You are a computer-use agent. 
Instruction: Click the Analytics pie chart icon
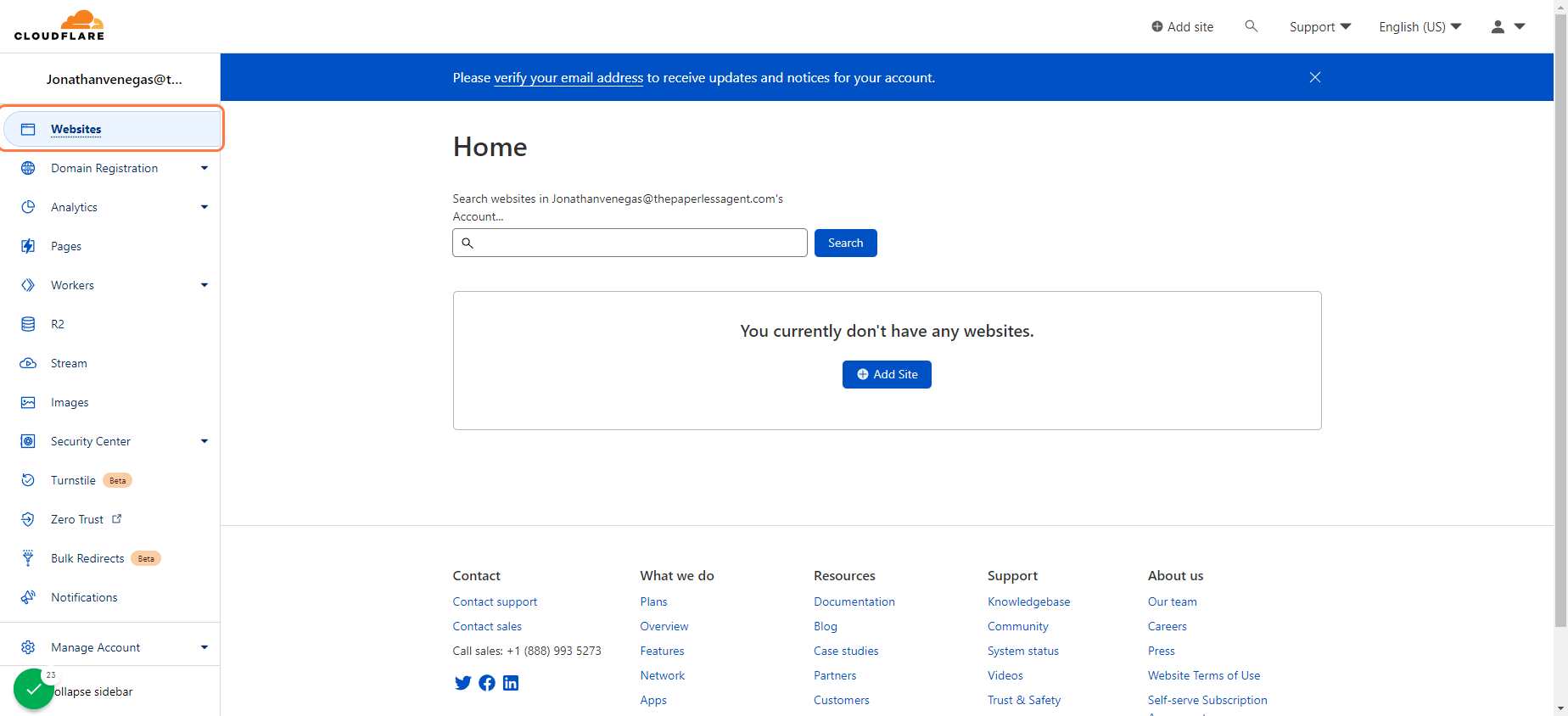[x=28, y=207]
